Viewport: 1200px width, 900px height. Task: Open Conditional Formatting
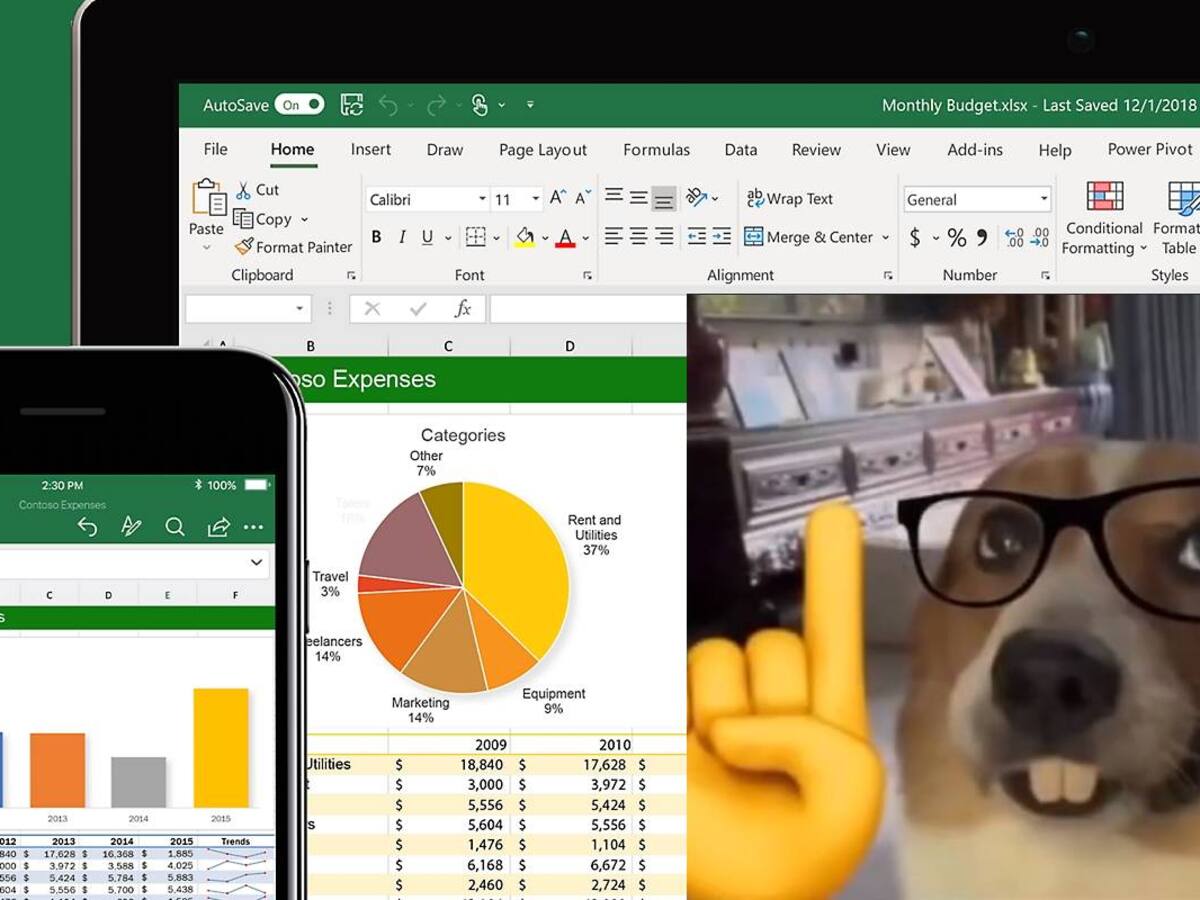1103,217
